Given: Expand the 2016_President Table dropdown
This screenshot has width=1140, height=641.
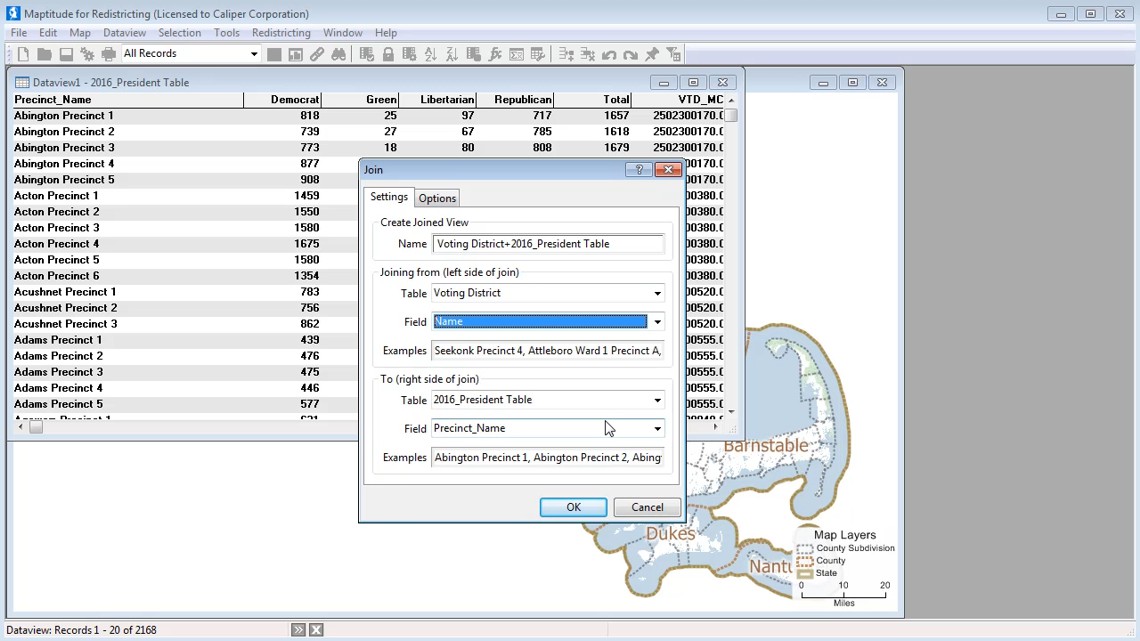Looking at the screenshot, I should (657, 400).
